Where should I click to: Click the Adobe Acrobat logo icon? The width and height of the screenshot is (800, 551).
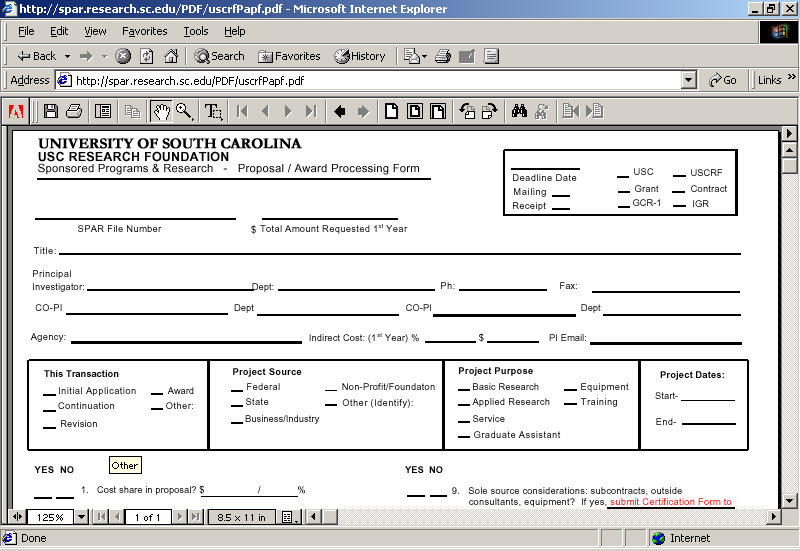click(x=16, y=111)
